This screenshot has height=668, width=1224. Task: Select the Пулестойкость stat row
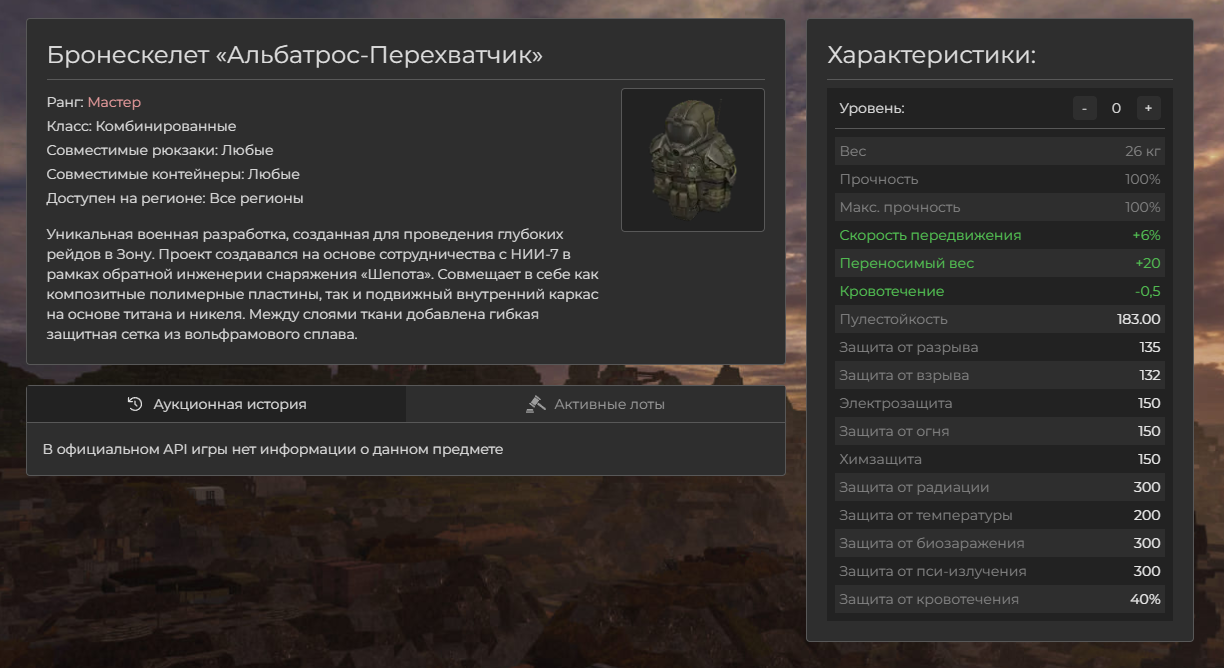999,319
